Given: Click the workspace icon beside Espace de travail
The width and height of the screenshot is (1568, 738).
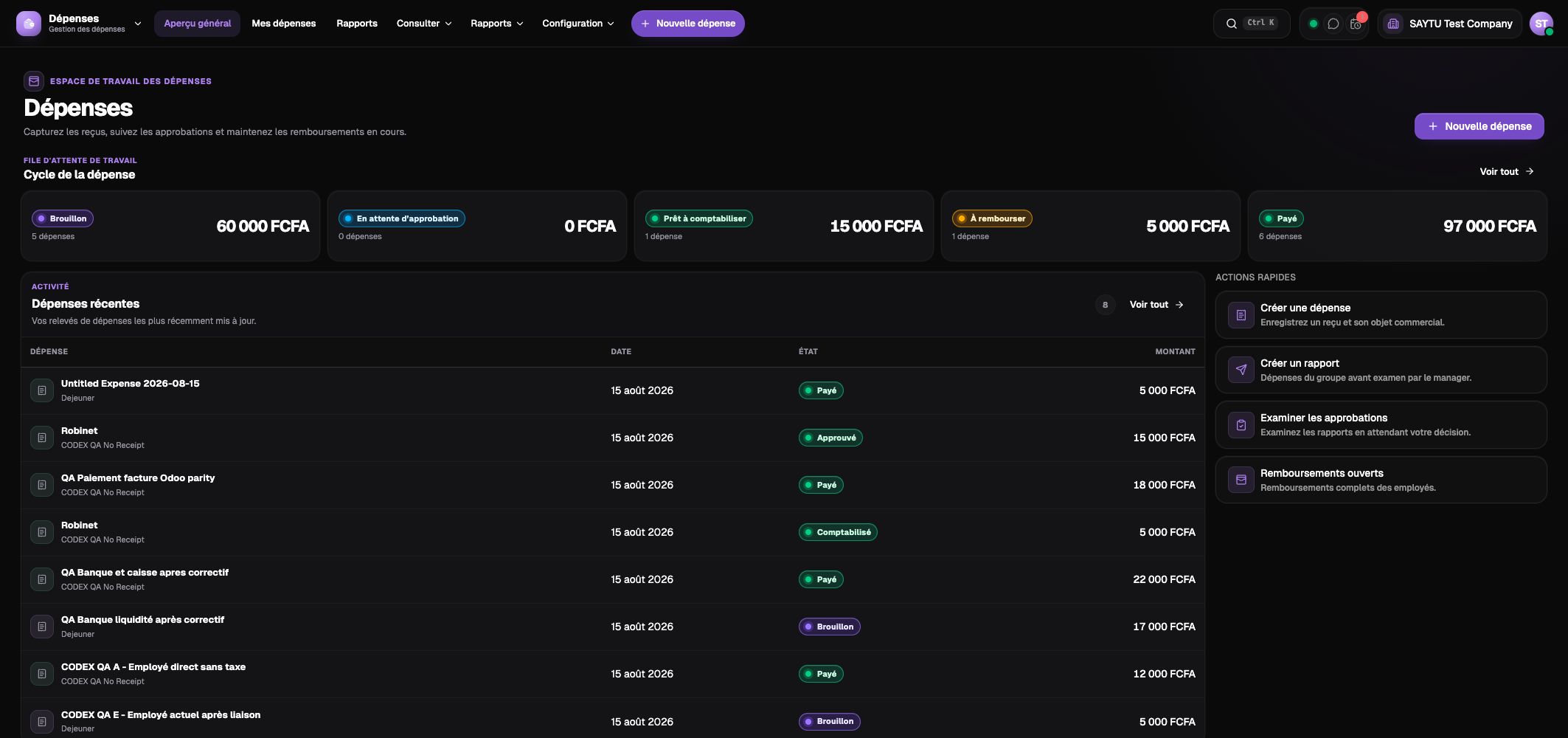Looking at the screenshot, I should [x=34, y=81].
